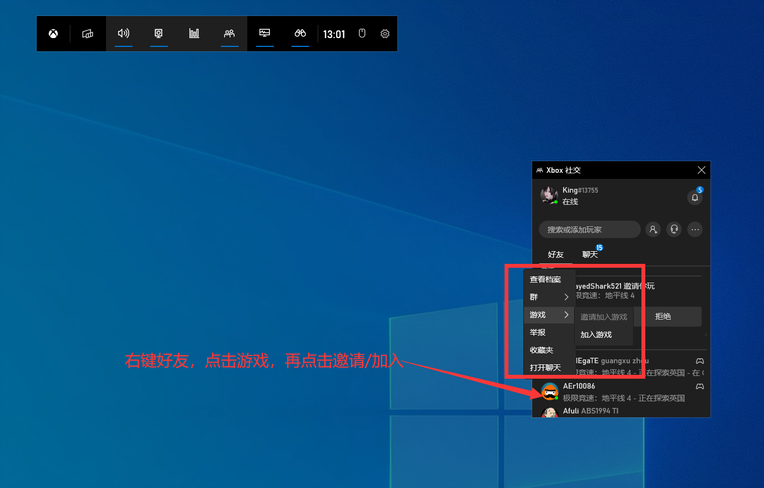Open the Looking for Group binoculars icon
The height and width of the screenshot is (488, 764).
coord(300,33)
